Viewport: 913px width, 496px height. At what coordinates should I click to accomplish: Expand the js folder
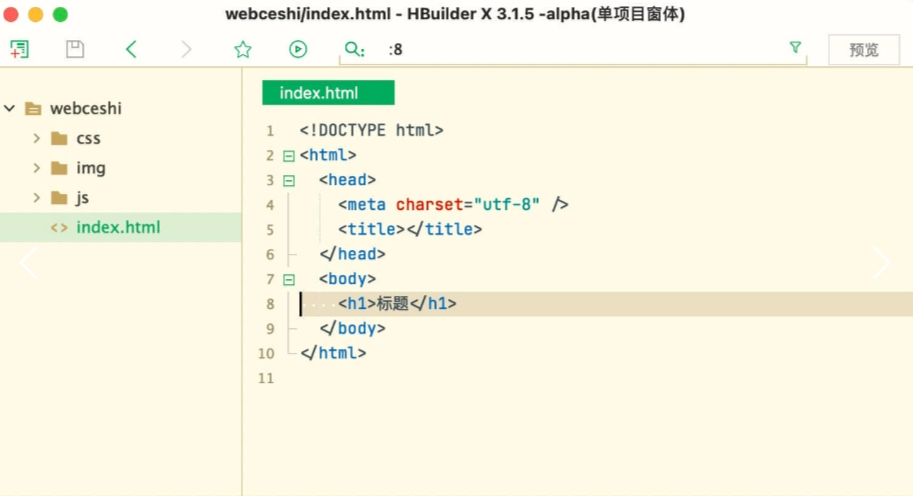click(x=37, y=197)
